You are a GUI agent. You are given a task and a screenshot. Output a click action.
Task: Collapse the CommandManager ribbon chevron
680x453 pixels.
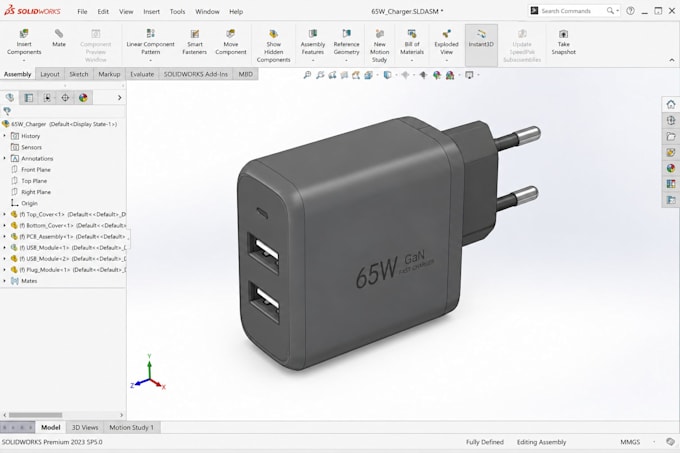672,60
